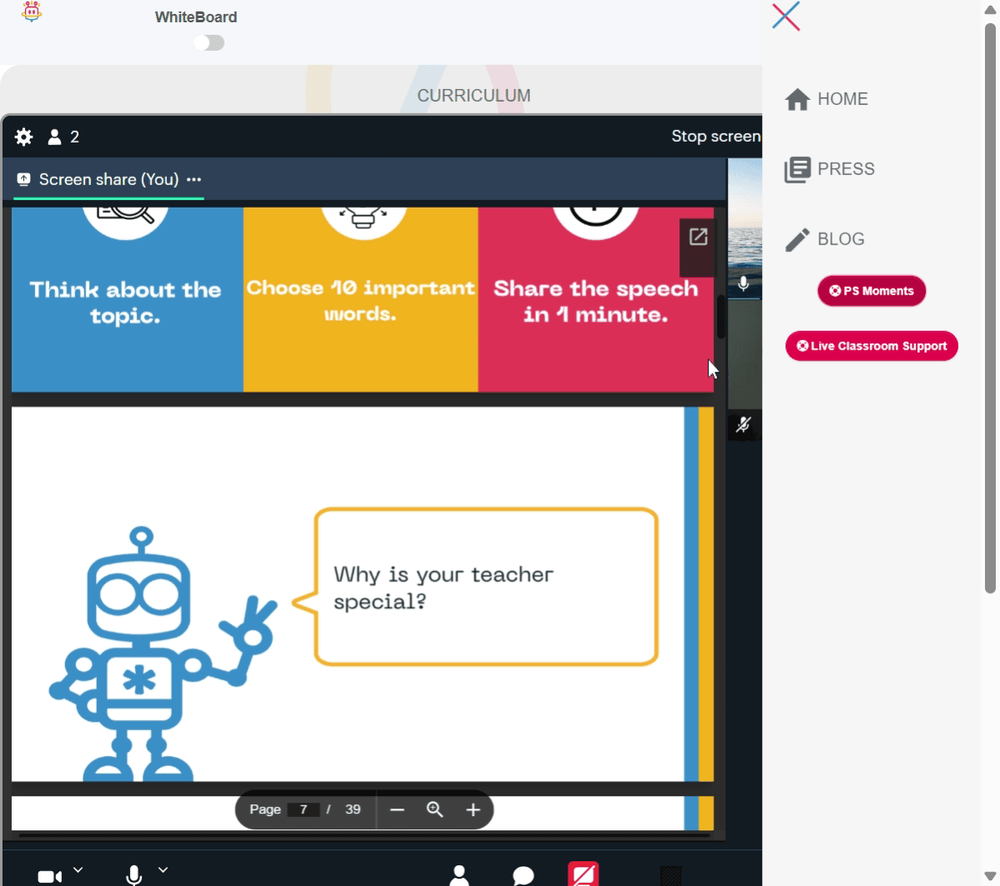1000x886 pixels.
Task: Click the page number input field
Action: pos(304,809)
